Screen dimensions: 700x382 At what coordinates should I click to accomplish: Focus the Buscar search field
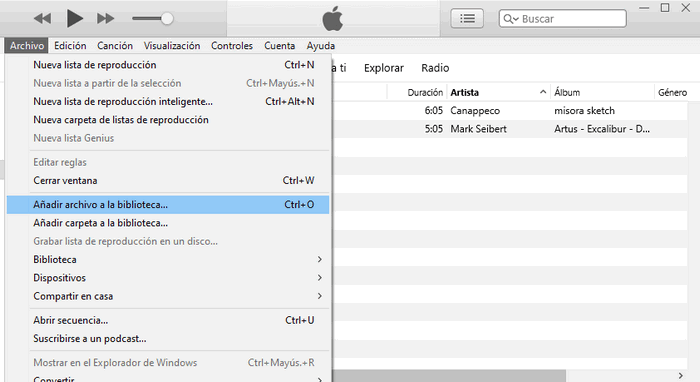[562, 19]
